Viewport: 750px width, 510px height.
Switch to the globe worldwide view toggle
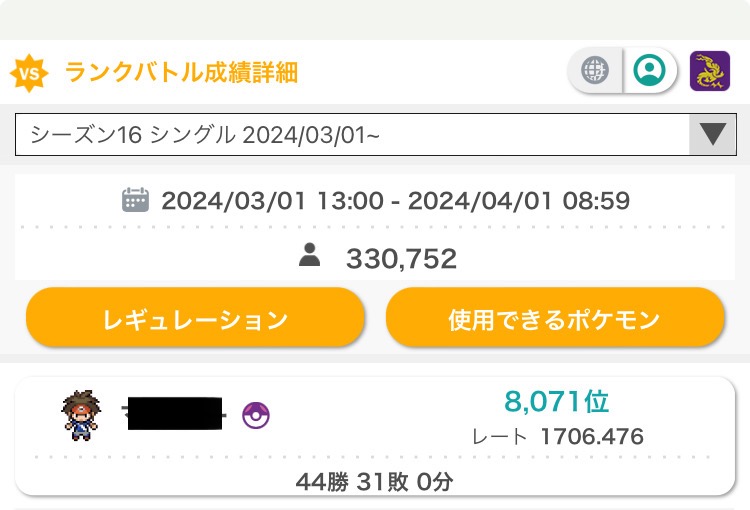[596, 72]
